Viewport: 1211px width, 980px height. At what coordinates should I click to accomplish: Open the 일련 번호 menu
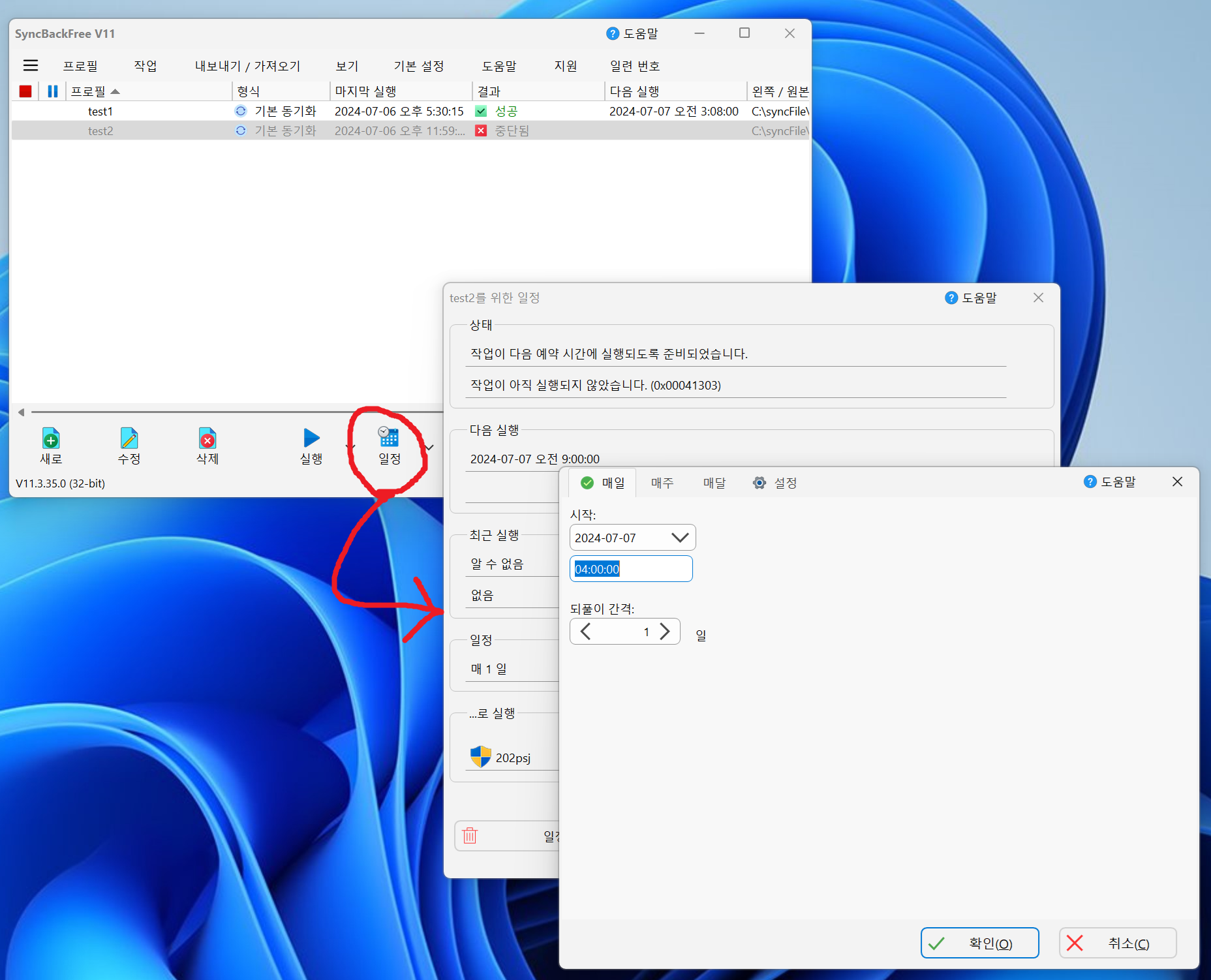tap(635, 66)
